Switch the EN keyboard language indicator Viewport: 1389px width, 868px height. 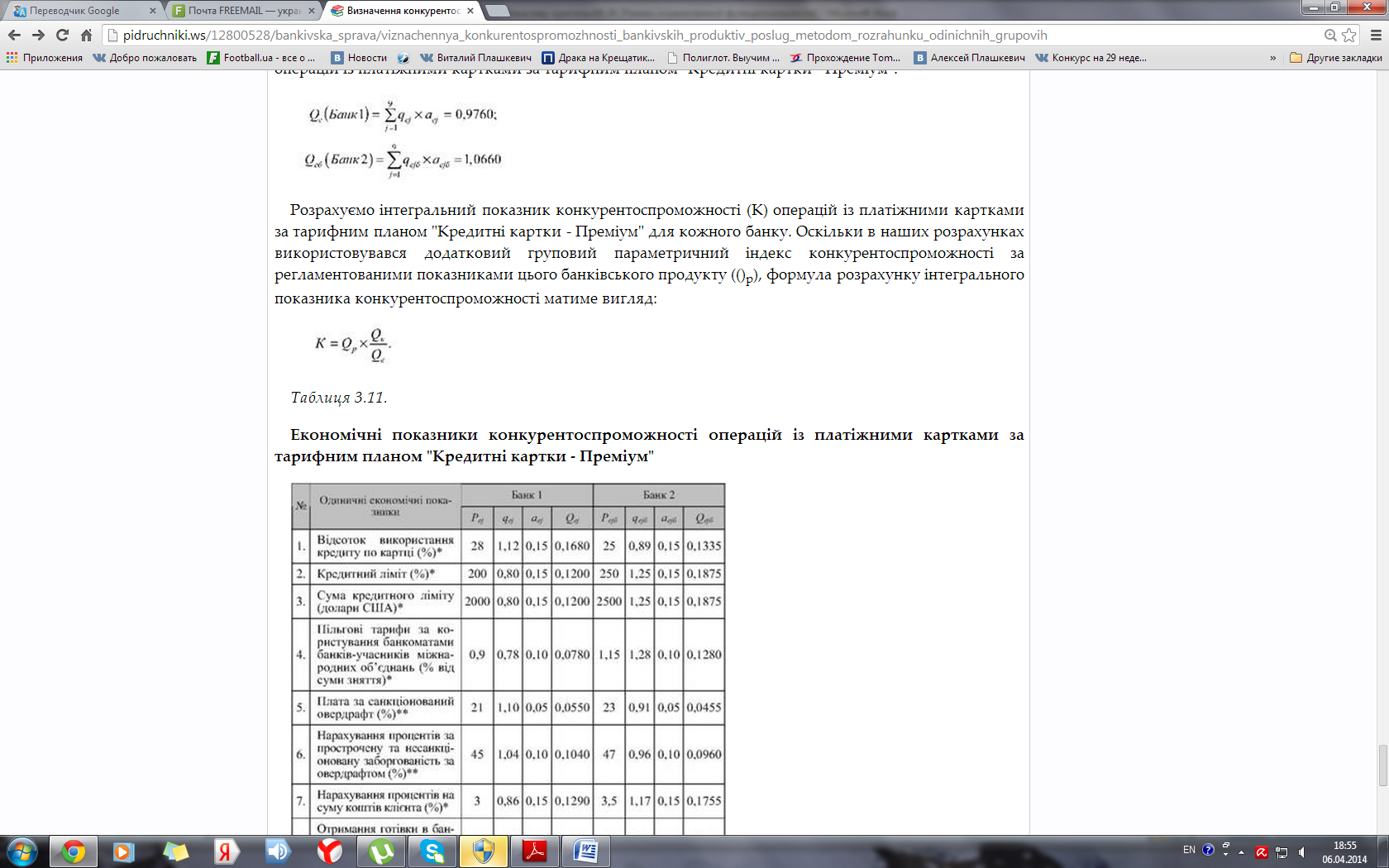(x=1189, y=850)
